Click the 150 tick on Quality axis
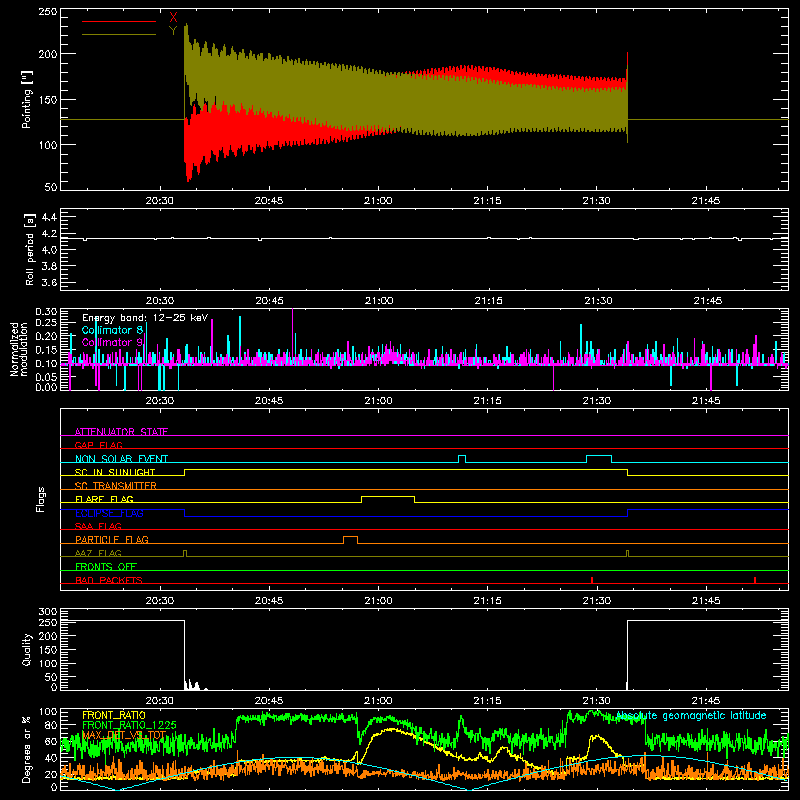The height and width of the screenshot is (800, 800). [48, 650]
